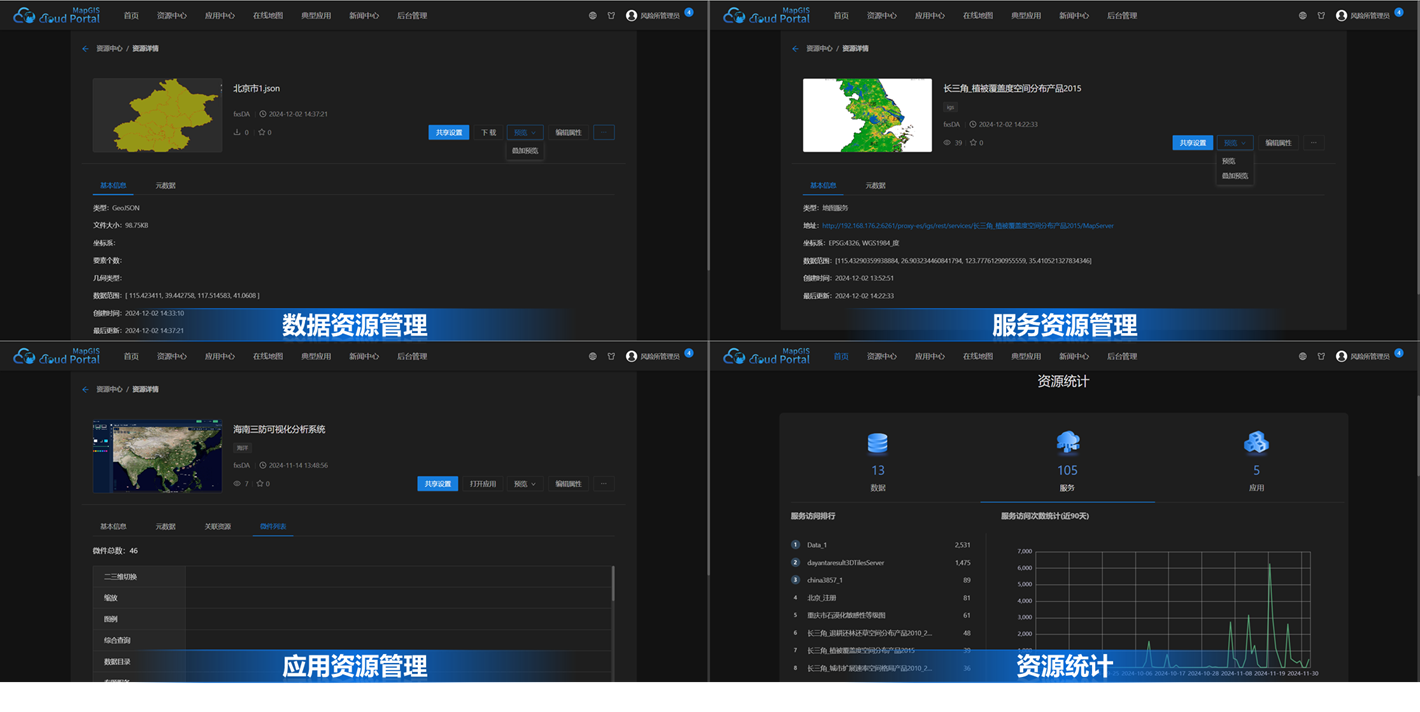Open the more (…) menu on 北京市1.json page

(x=603, y=132)
